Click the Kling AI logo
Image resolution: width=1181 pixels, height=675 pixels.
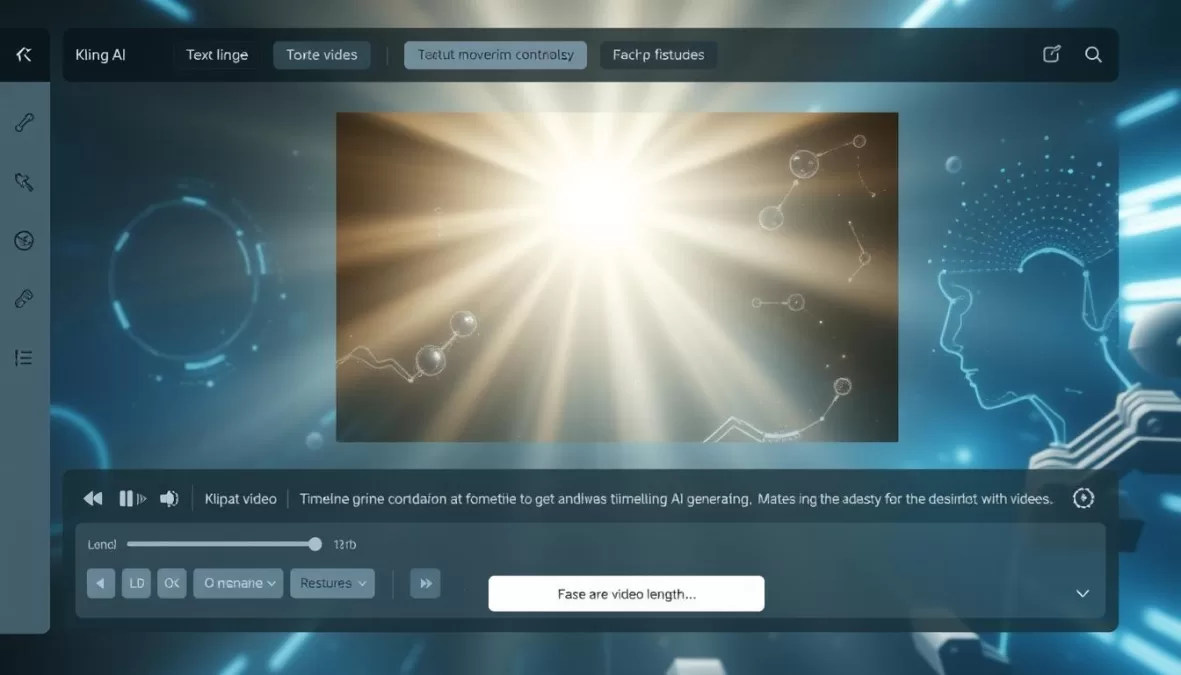(x=100, y=55)
